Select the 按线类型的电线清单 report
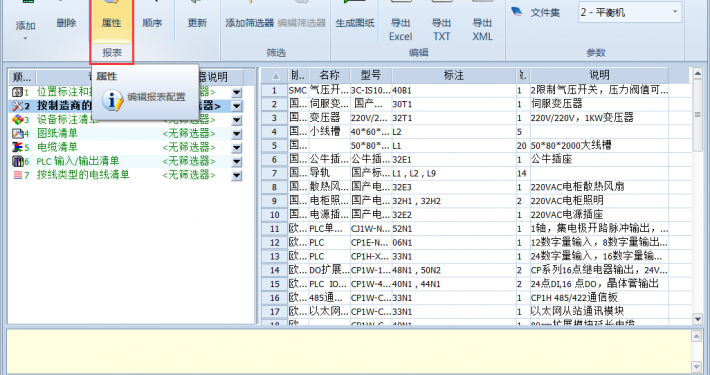Image resolution: width=710 pixels, height=375 pixels. (83, 174)
